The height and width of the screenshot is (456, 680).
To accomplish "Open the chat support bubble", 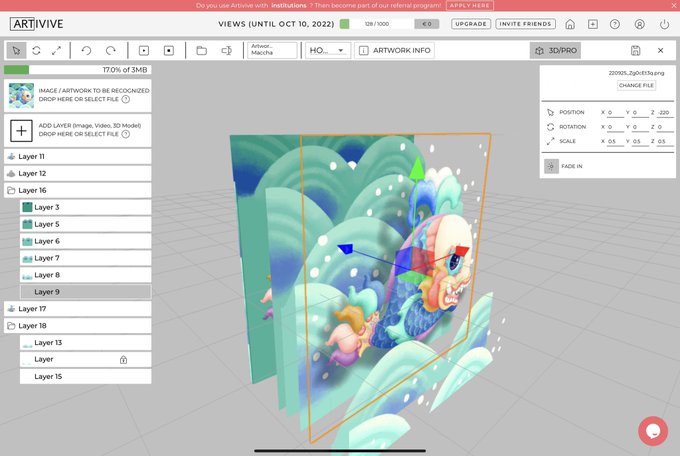I will coord(653,431).
